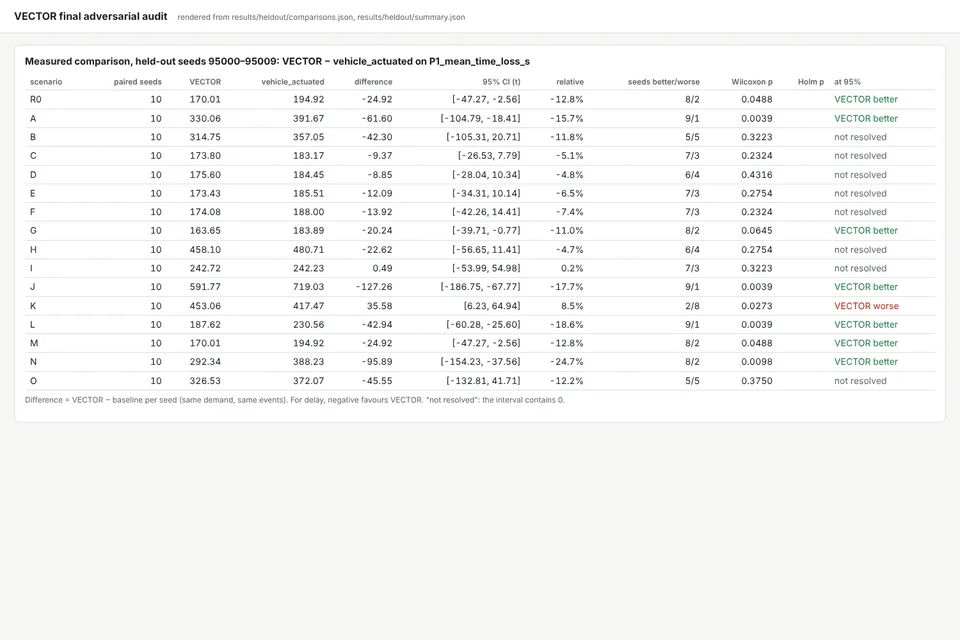Click the "Wilcoxon p" column header
The height and width of the screenshot is (640, 960).
(x=752, y=81)
